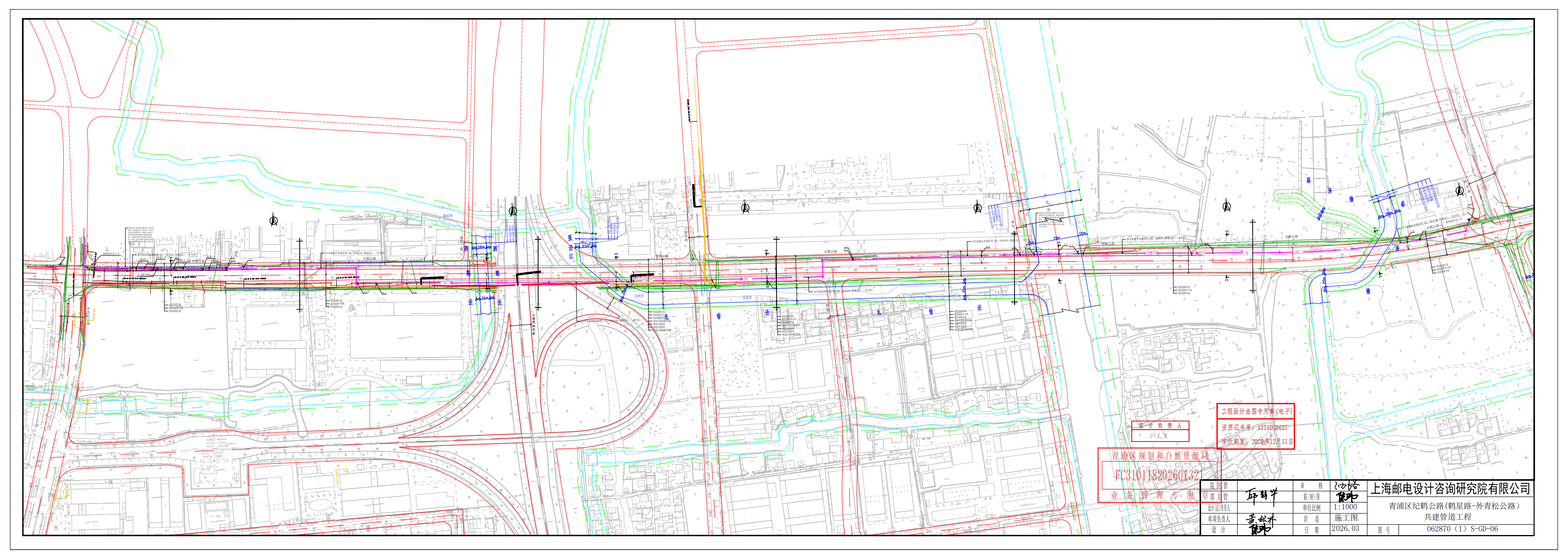
Task: Click the 设计负责人 stamp heading
Action: tap(1160, 426)
